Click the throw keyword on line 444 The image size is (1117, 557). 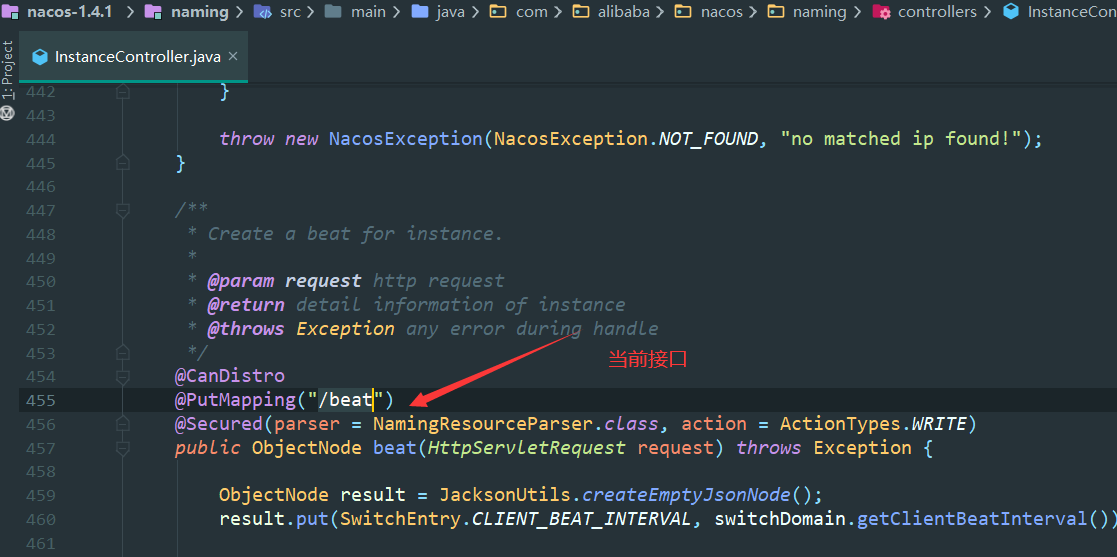click(246, 139)
